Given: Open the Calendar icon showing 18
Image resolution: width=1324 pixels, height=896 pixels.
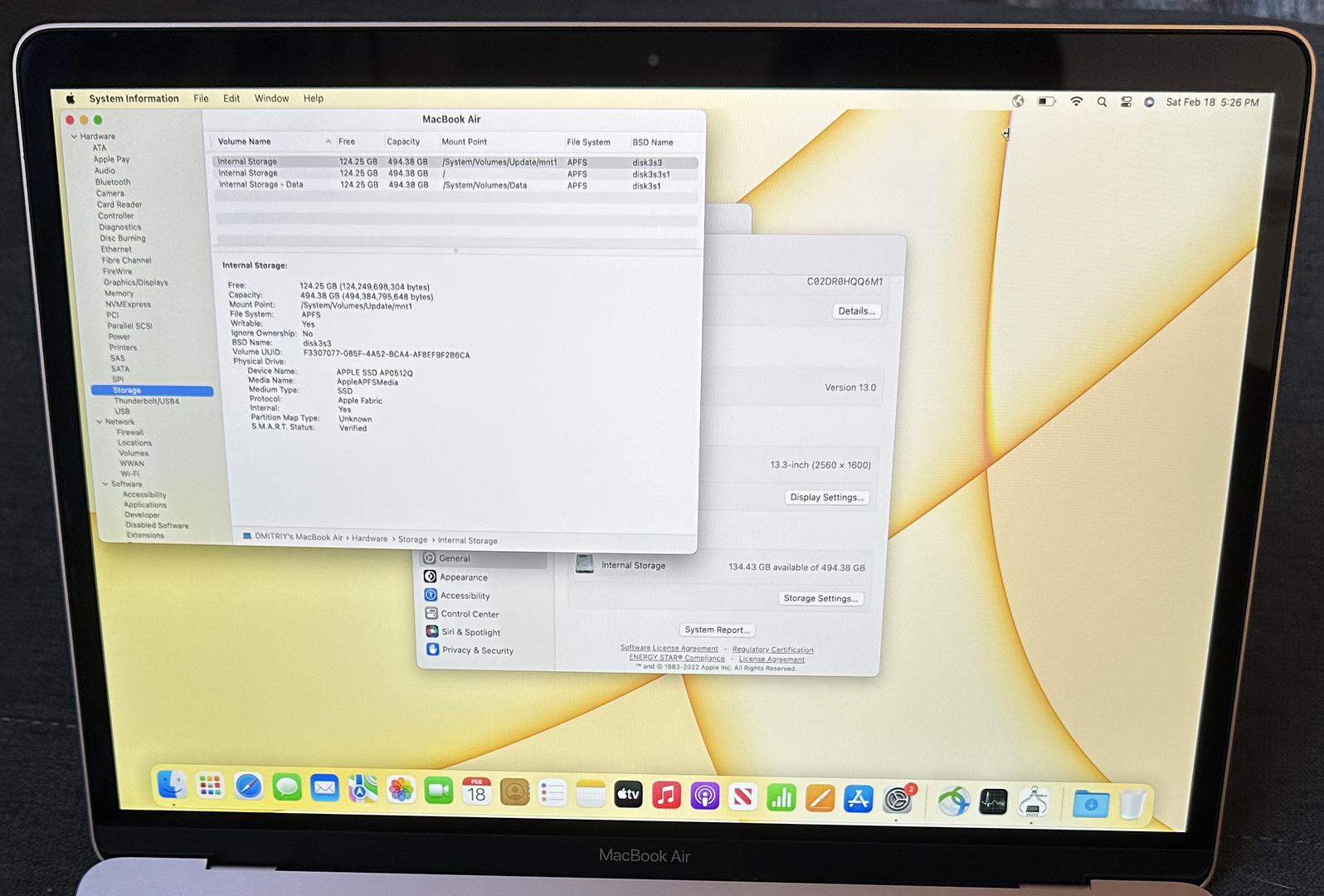Looking at the screenshot, I should [x=476, y=791].
